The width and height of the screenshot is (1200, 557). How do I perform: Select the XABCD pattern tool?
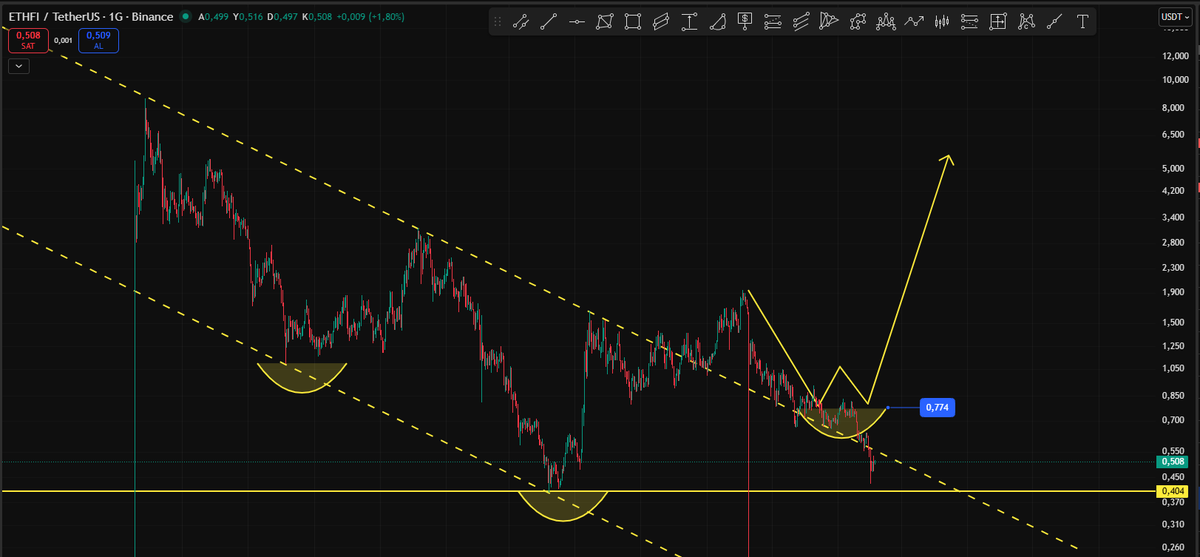(1025, 21)
